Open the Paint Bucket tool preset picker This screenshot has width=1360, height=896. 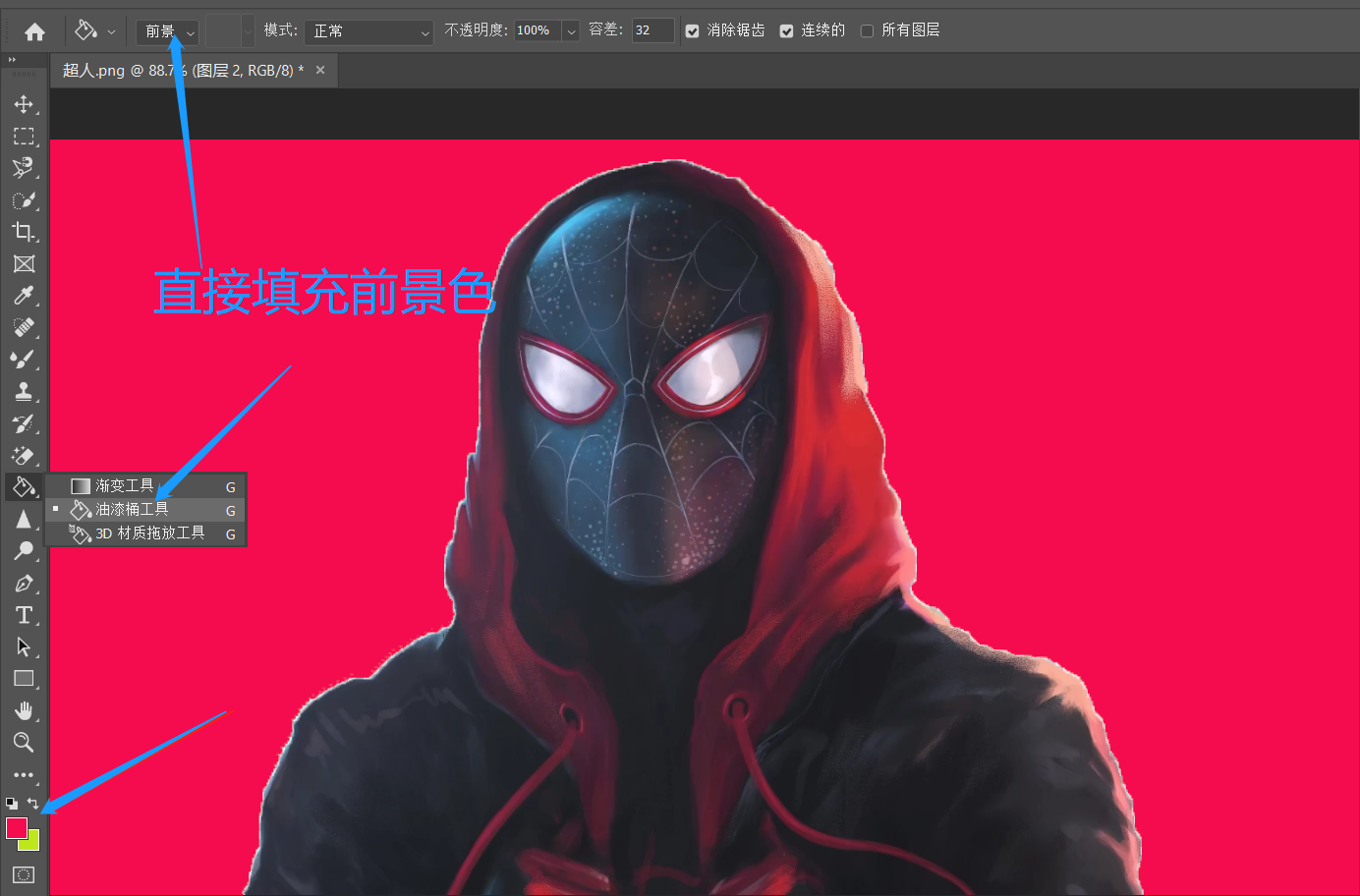point(95,31)
